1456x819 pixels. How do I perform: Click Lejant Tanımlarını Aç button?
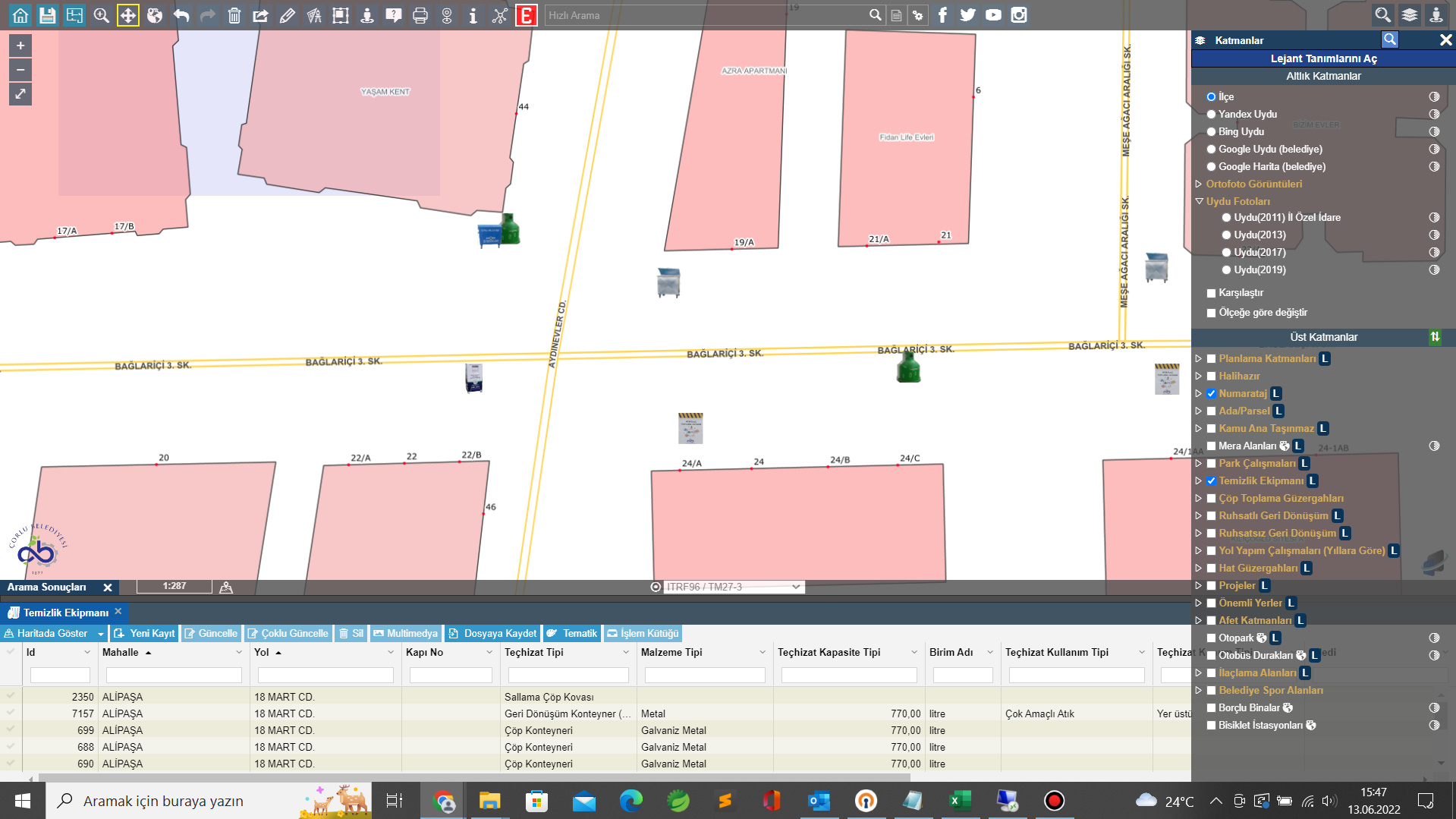(1323, 58)
